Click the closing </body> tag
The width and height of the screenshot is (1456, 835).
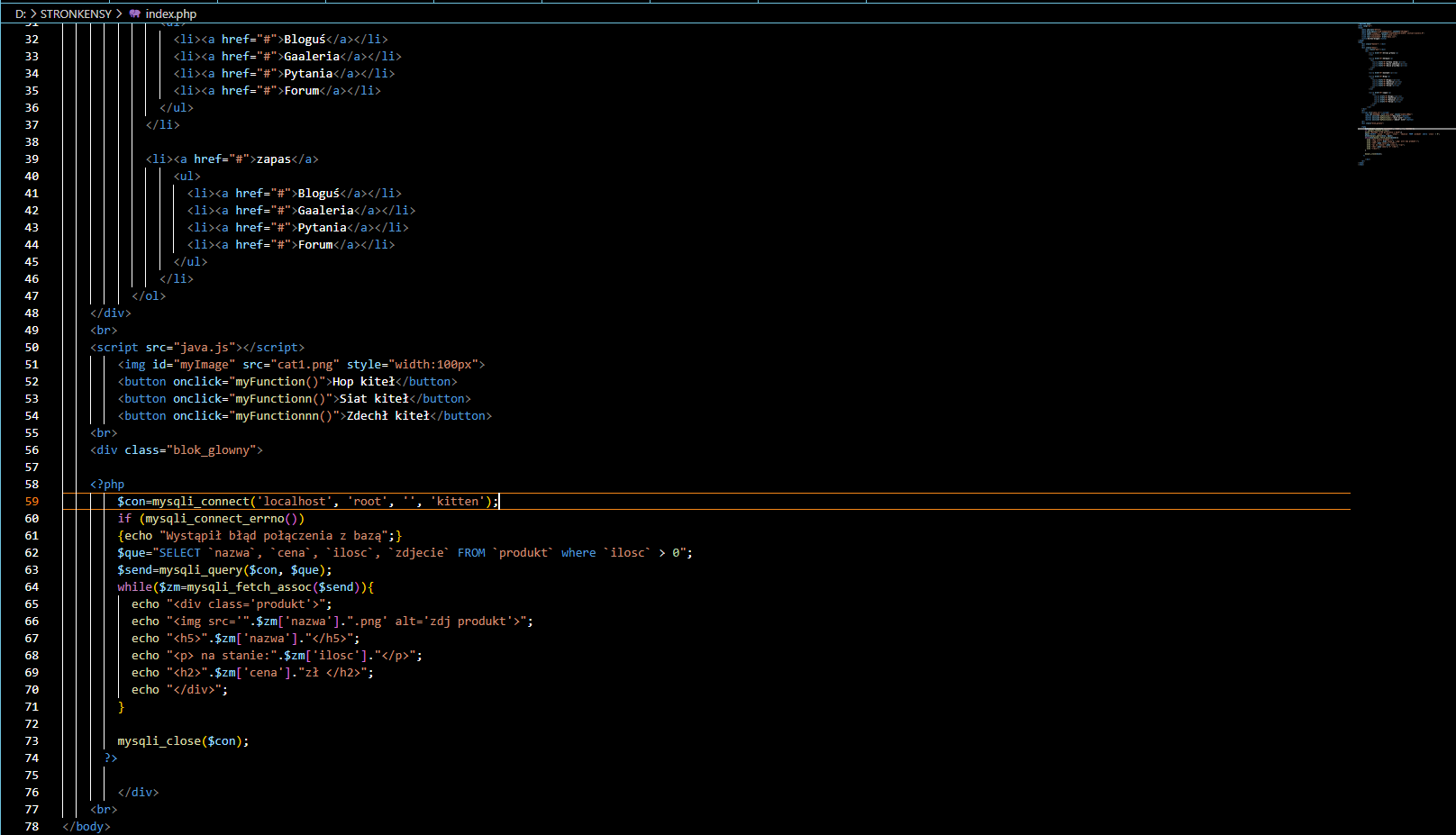pyautogui.click(x=86, y=827)
